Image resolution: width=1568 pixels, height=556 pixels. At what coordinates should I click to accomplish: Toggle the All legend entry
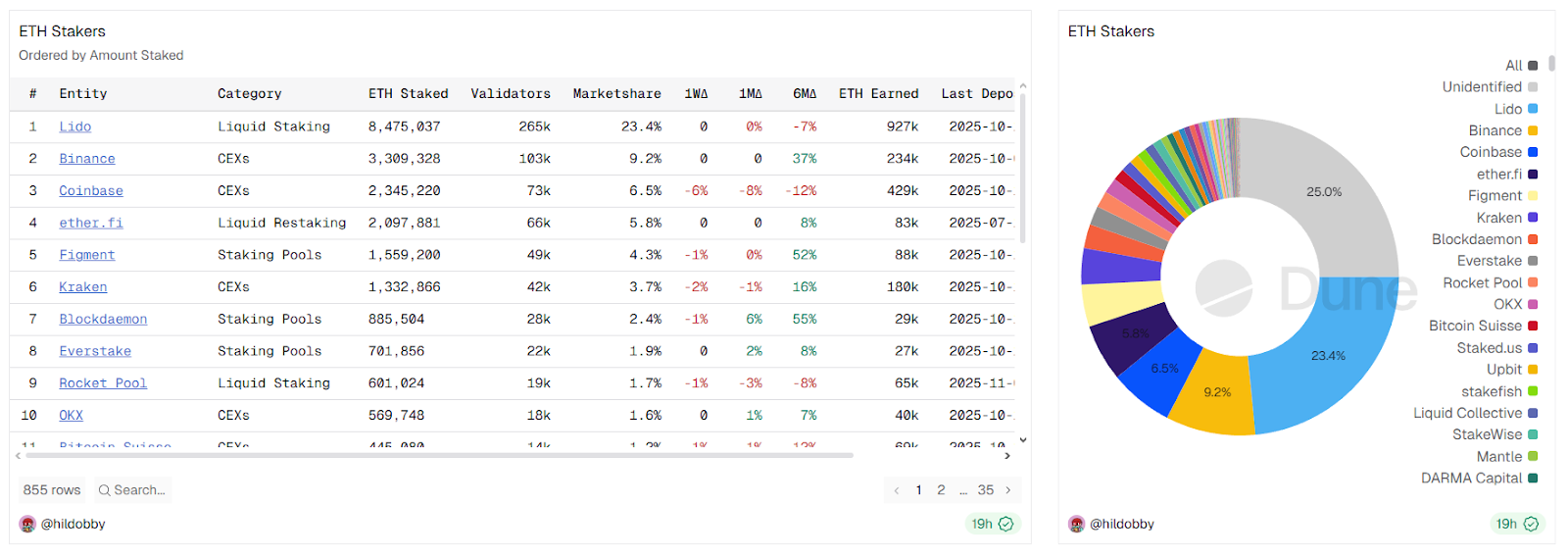pyautogui.click(x=1521, y=66)
